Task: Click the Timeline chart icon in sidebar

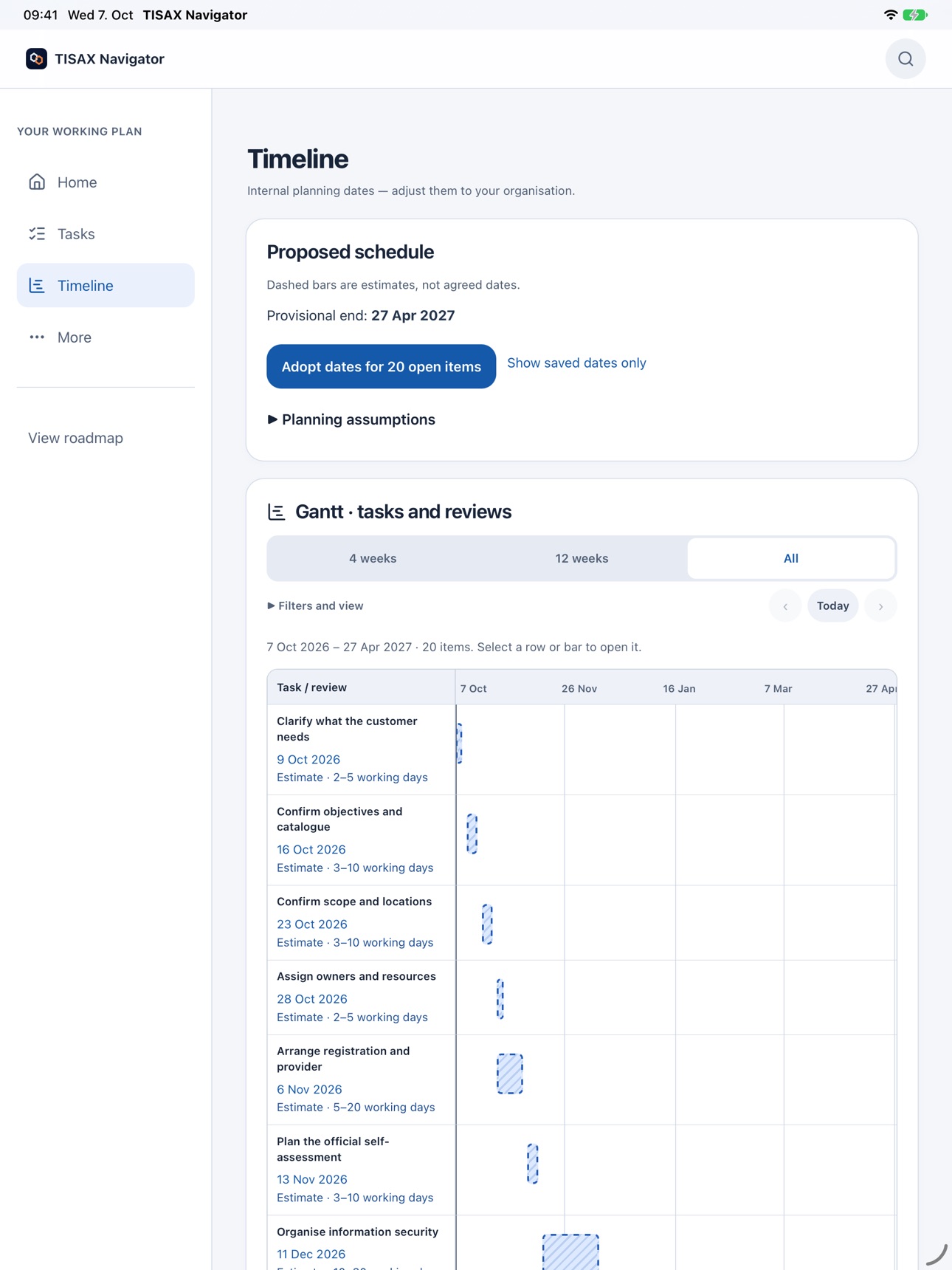Action: 37,286
